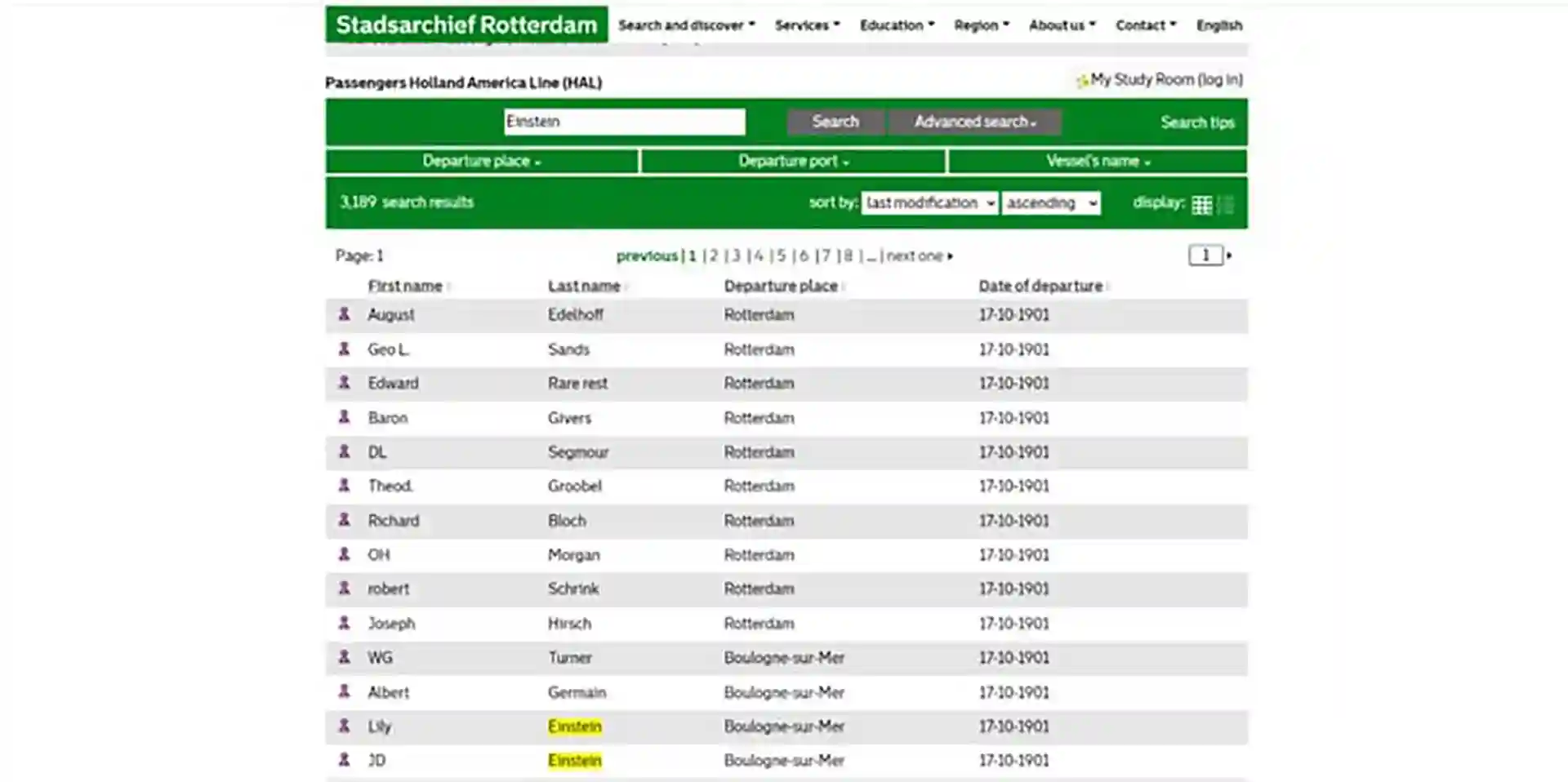Image resolution: width=1568 pixels, height=782 pixels.
Task: Sort by Last name column header
Action: point(585,286)
